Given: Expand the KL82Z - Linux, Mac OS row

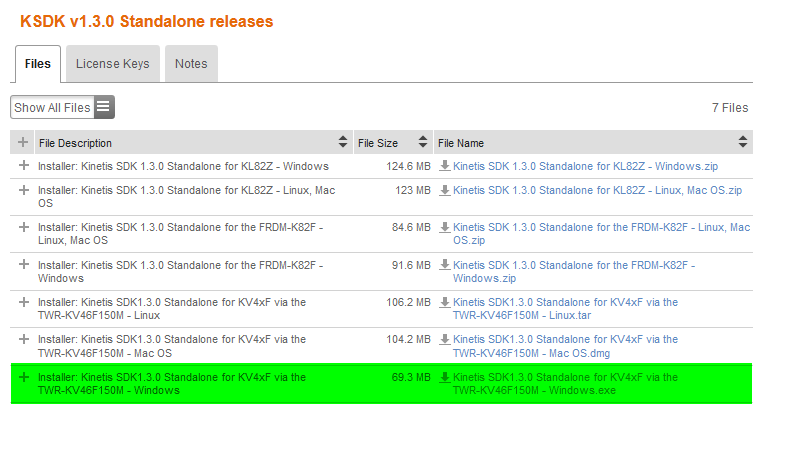Looking at the screenshot, I should pos(24,190).
